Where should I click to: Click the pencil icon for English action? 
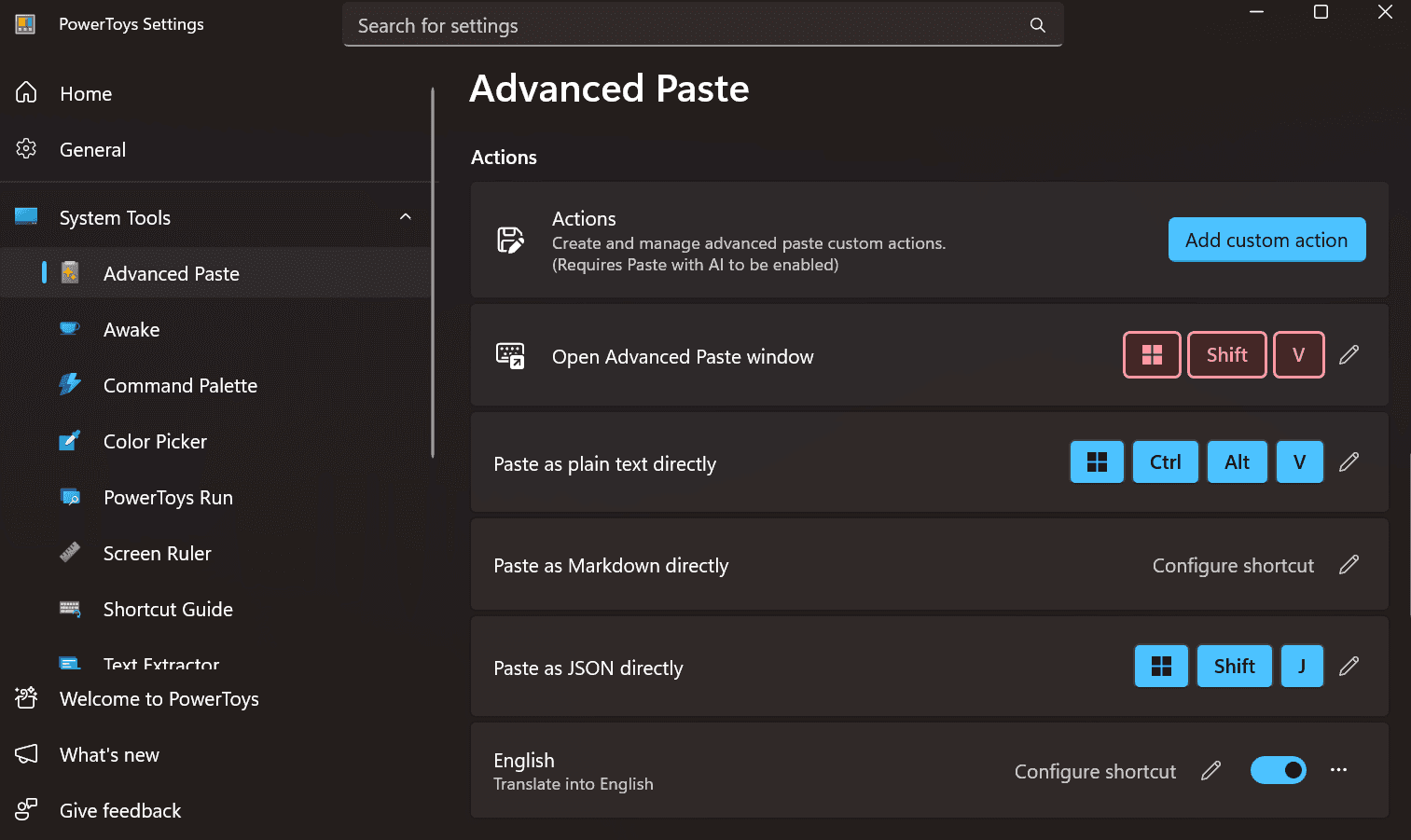tap(1210, 771)
